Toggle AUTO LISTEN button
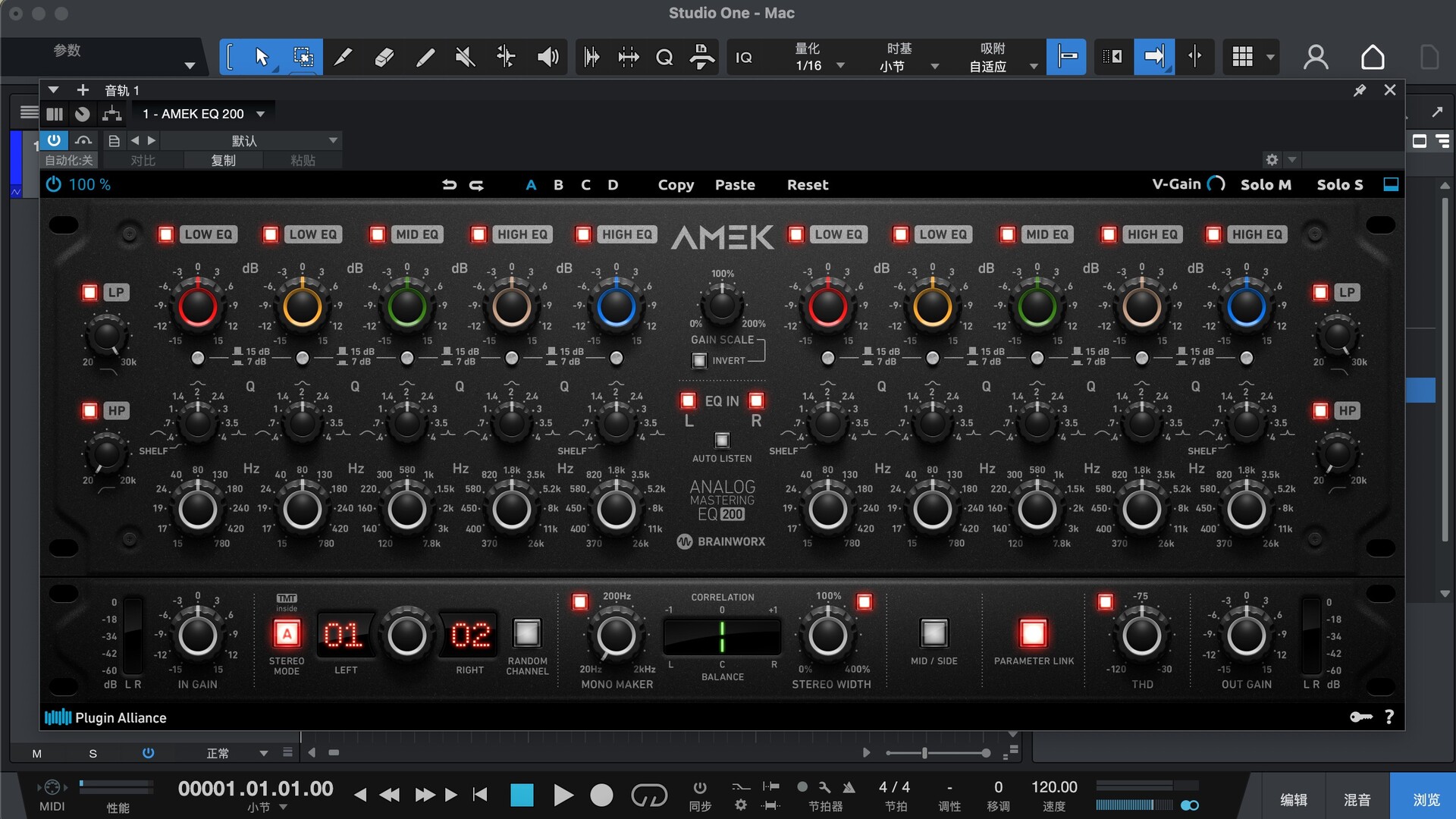The width and height of the screenshot is (1456, 819). [x=722, y=440]
